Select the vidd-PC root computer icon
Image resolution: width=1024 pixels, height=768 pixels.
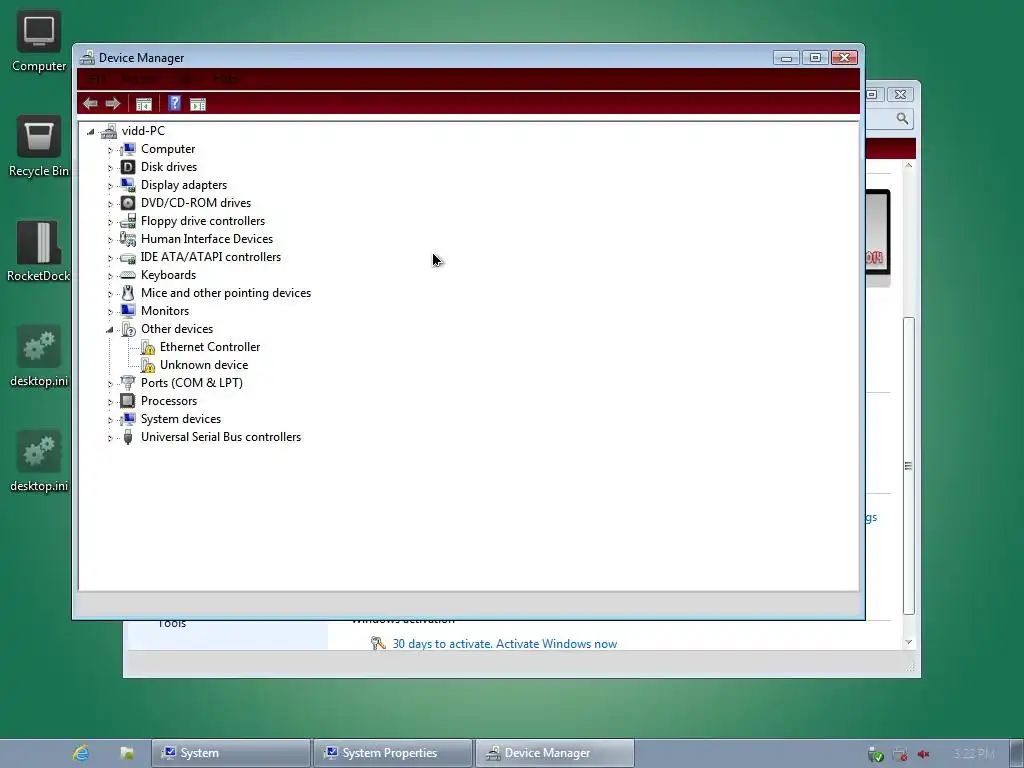click(x=109, y=131)
